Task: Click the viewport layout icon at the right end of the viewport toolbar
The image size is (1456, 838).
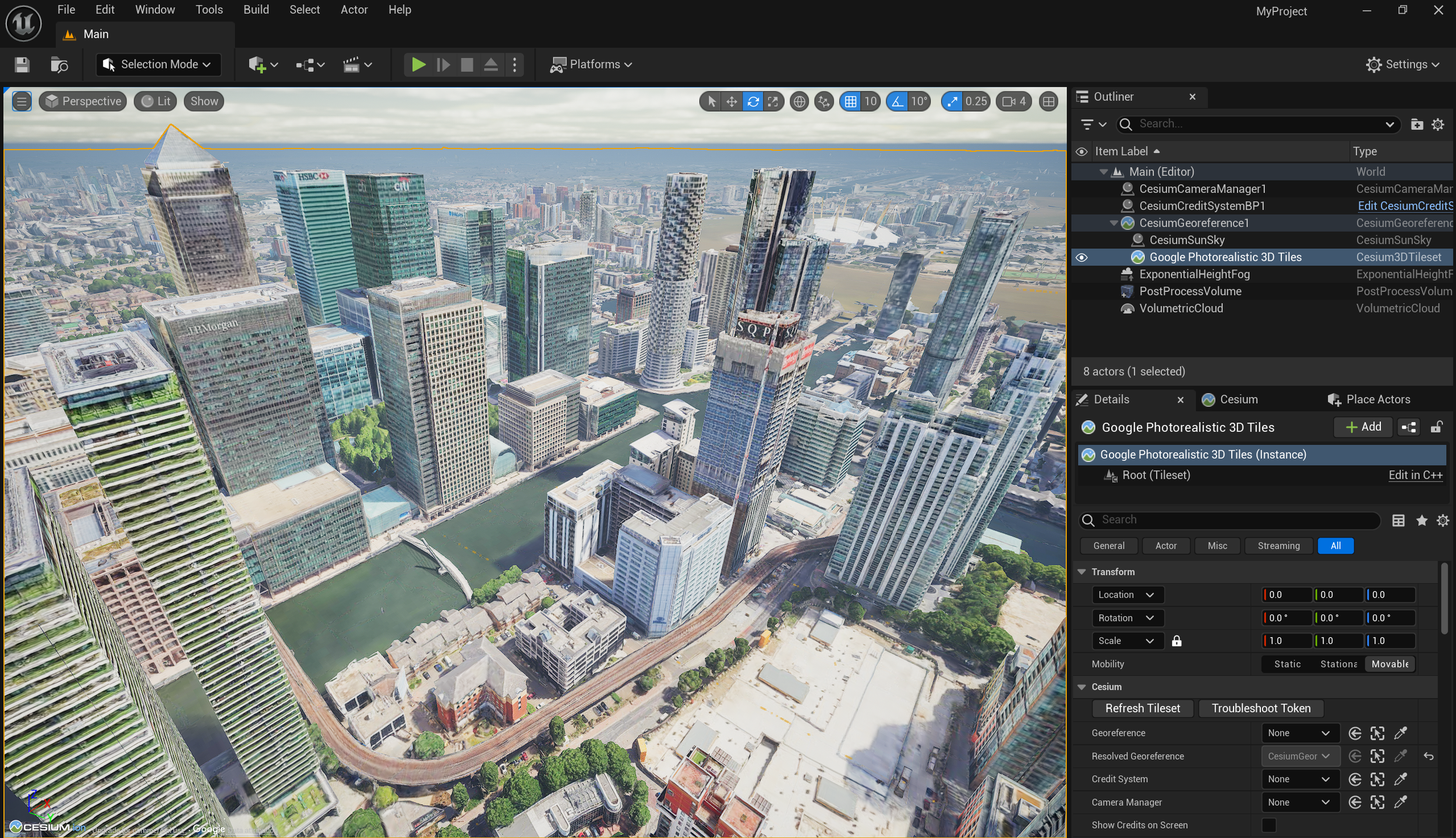Action: click(x=1048, y=102)
